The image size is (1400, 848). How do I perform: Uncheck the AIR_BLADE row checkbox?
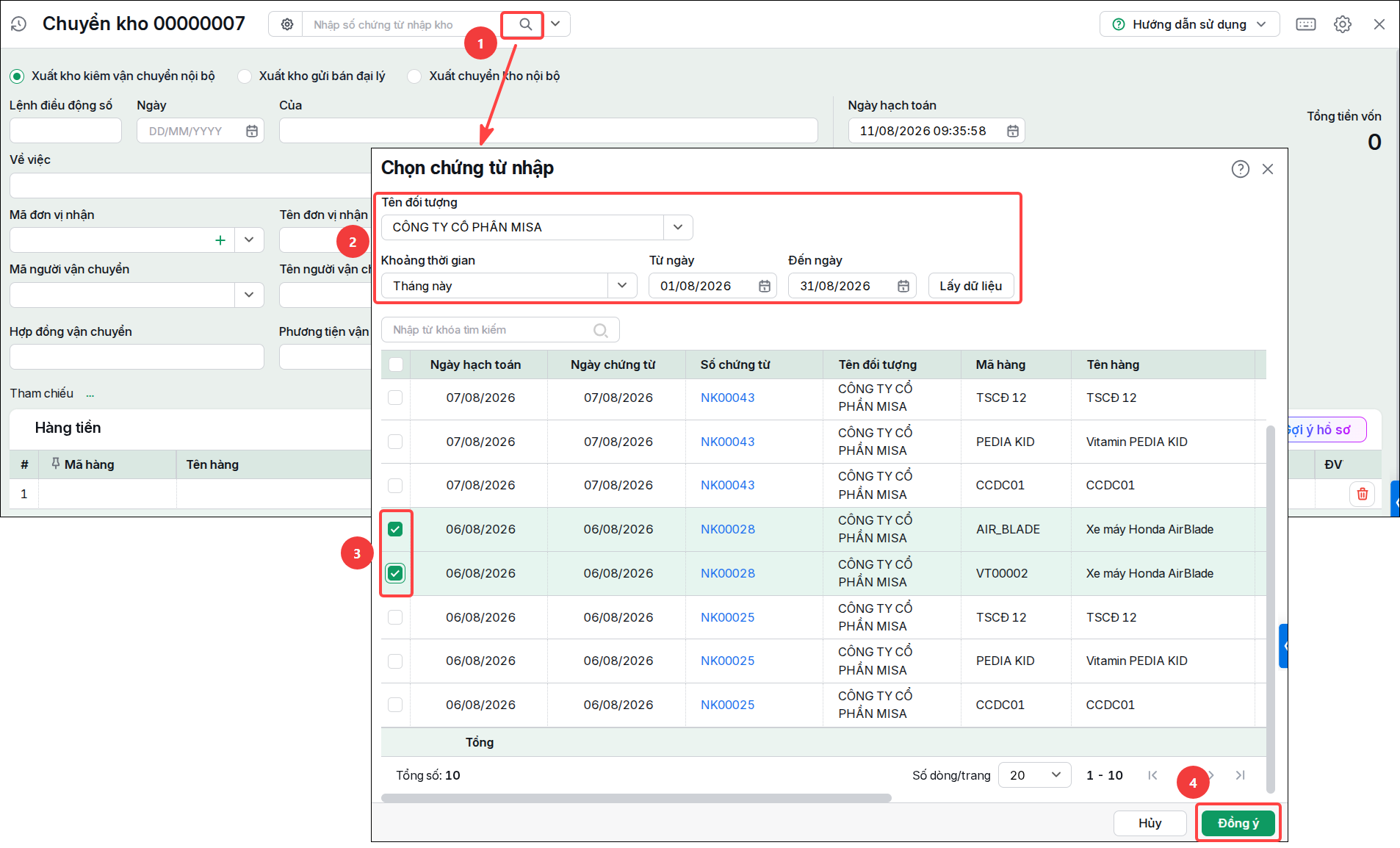click(395, 529)
